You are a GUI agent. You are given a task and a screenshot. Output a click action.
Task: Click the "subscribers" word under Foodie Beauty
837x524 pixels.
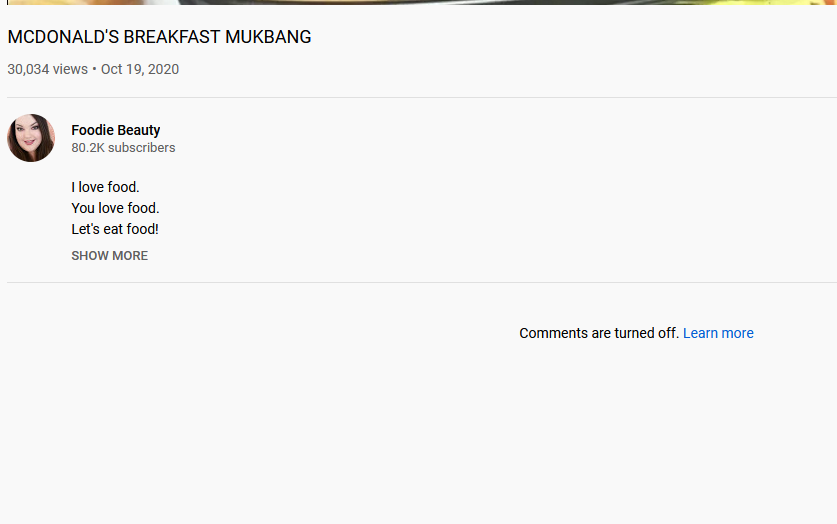pos(141,148)
